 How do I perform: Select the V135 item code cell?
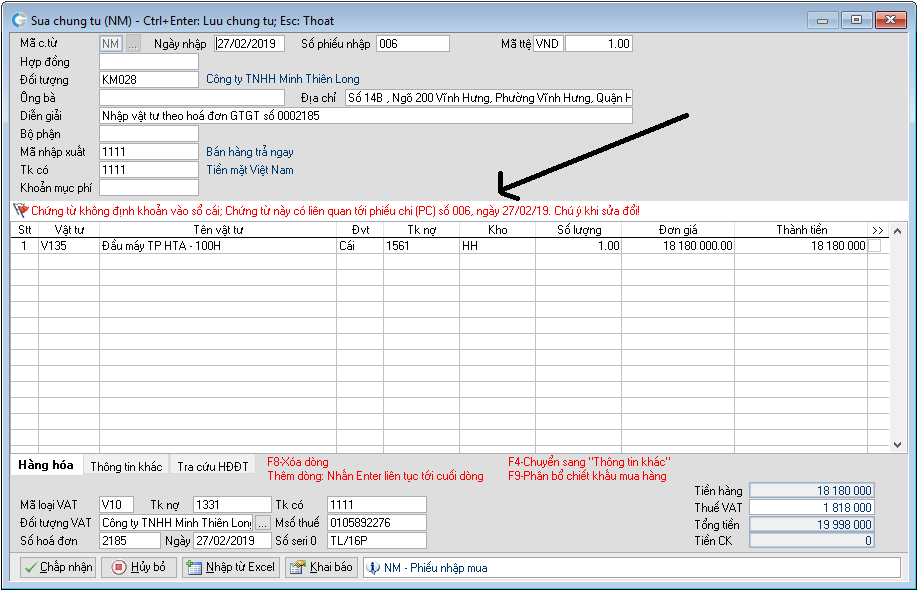[x=69, y=246]
